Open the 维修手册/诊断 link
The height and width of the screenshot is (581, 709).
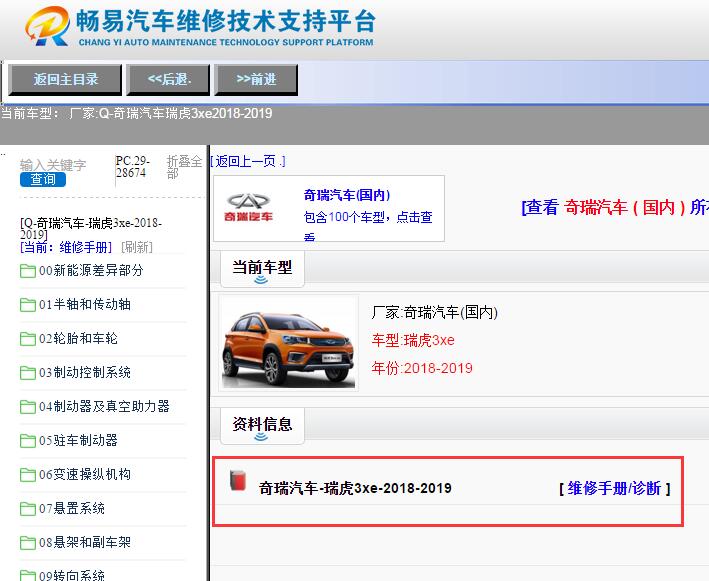(614, 488)
